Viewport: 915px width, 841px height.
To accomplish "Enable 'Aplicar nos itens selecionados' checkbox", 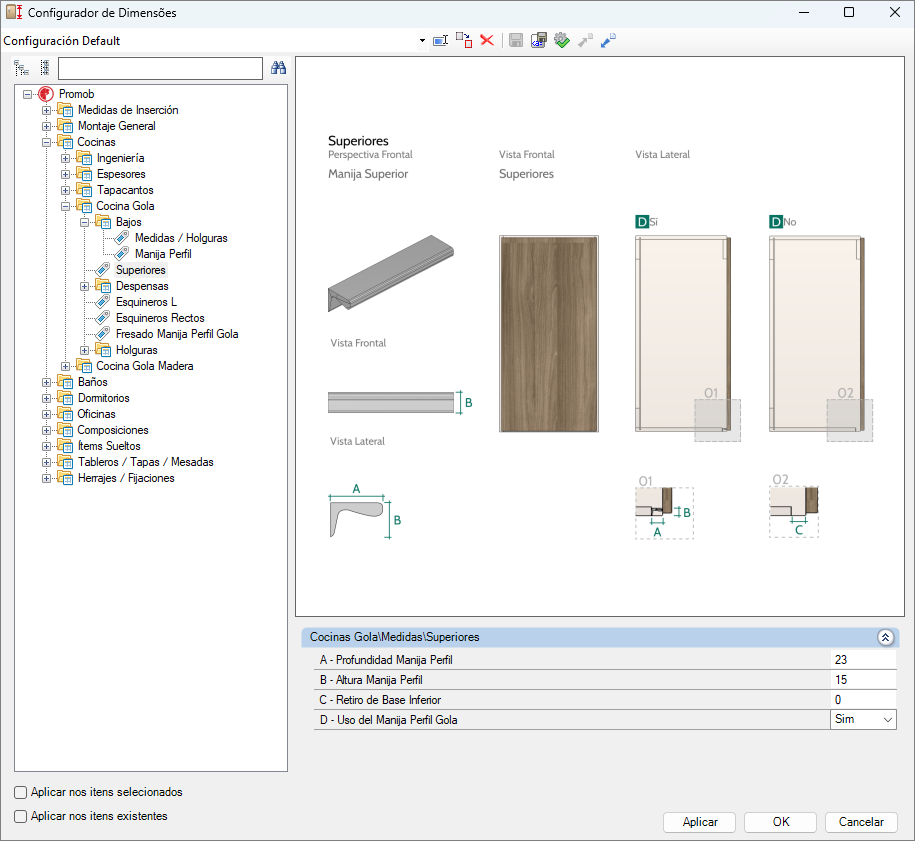I will coord(20,792).
